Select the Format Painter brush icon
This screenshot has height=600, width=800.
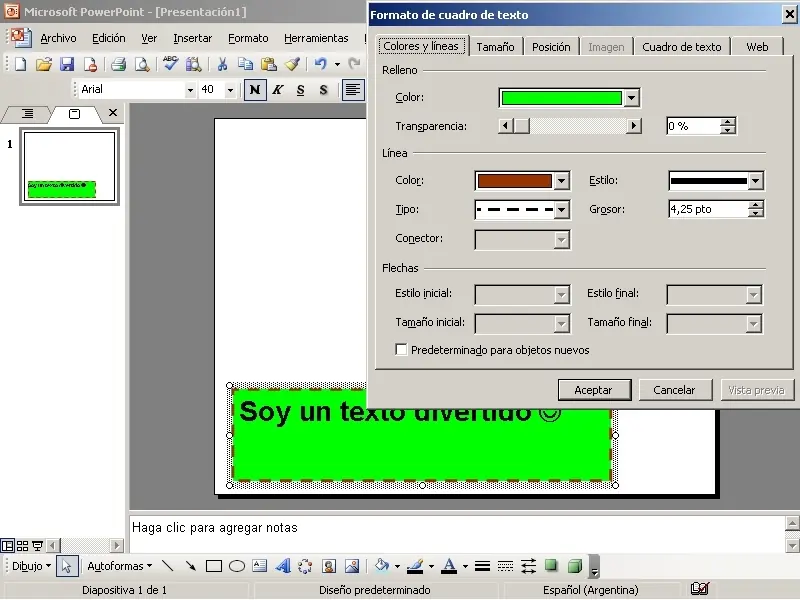(x=292, y=64)
